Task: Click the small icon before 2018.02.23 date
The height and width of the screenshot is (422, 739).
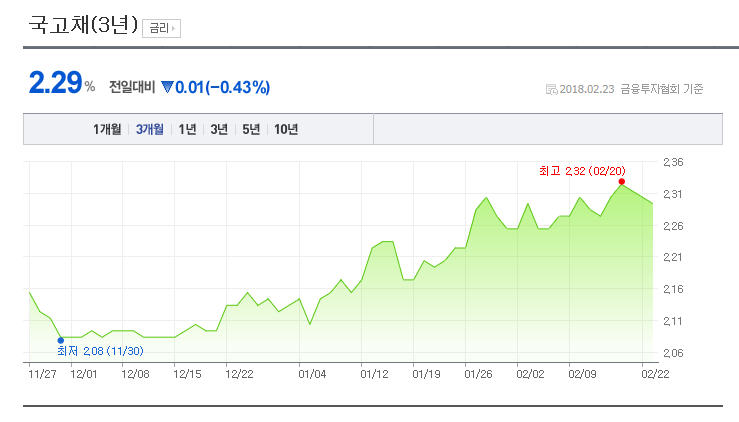Action: [551, 89]
